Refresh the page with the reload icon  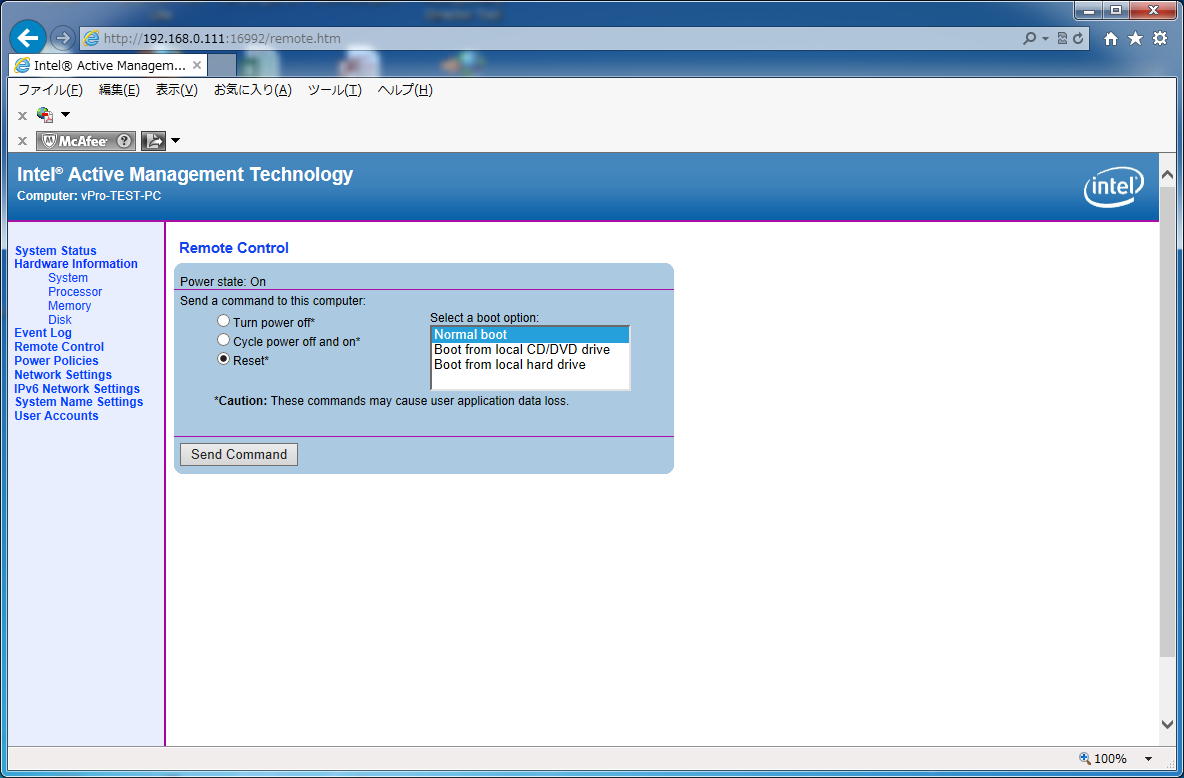click(1078, 39)
